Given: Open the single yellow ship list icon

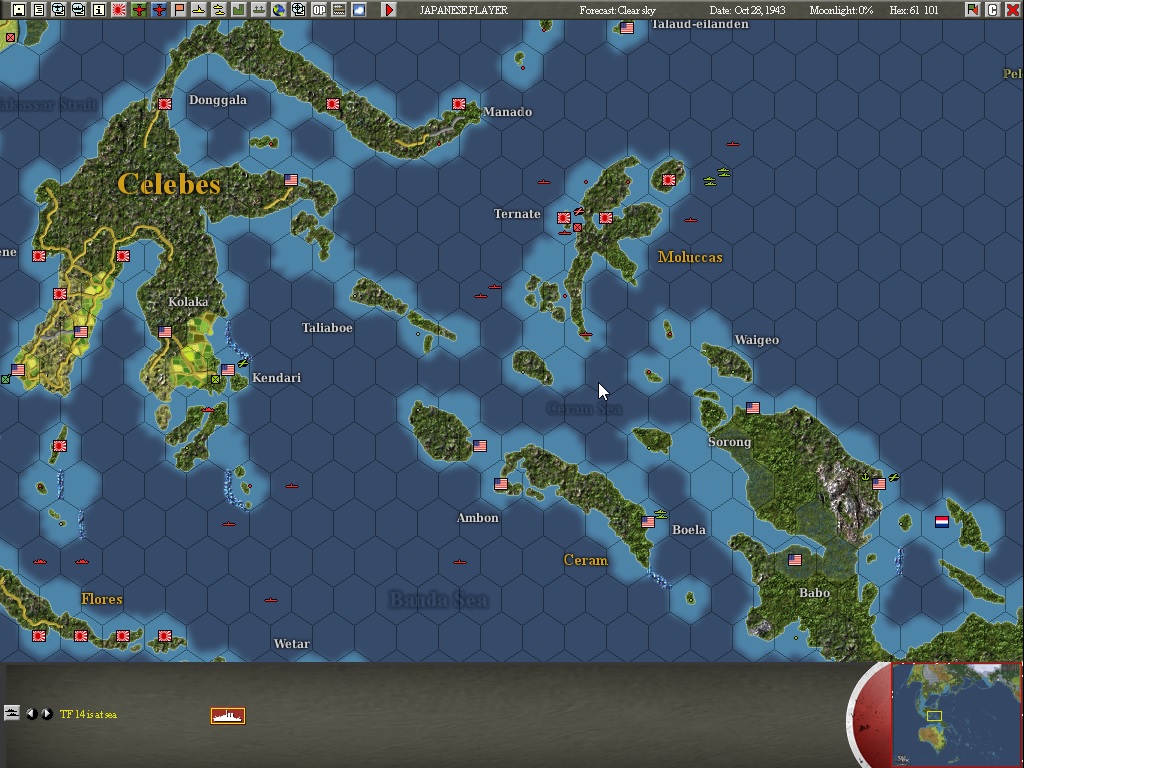Looking at the screenshot, I should pos(198,10).
